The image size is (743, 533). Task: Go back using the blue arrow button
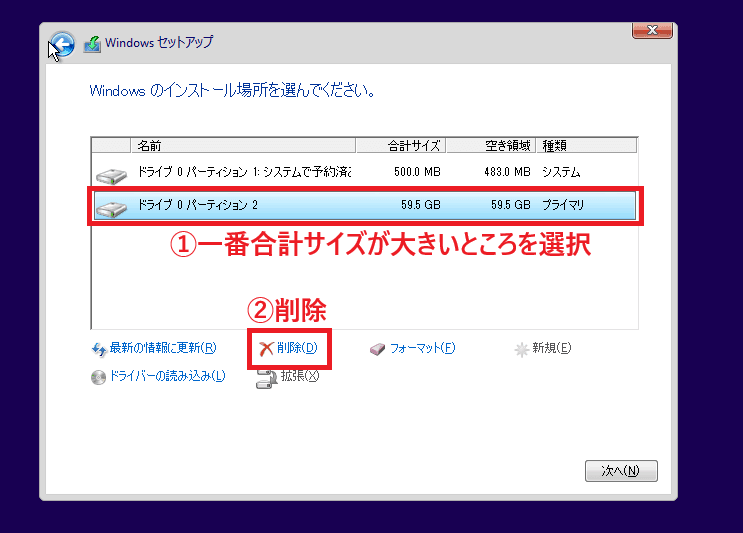click(62, 45)
